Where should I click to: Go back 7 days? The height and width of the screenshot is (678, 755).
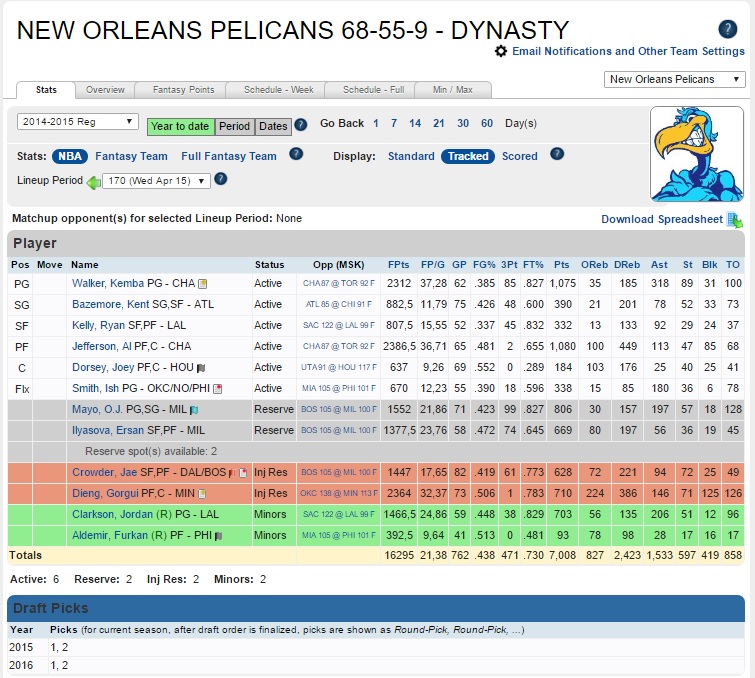394,123
